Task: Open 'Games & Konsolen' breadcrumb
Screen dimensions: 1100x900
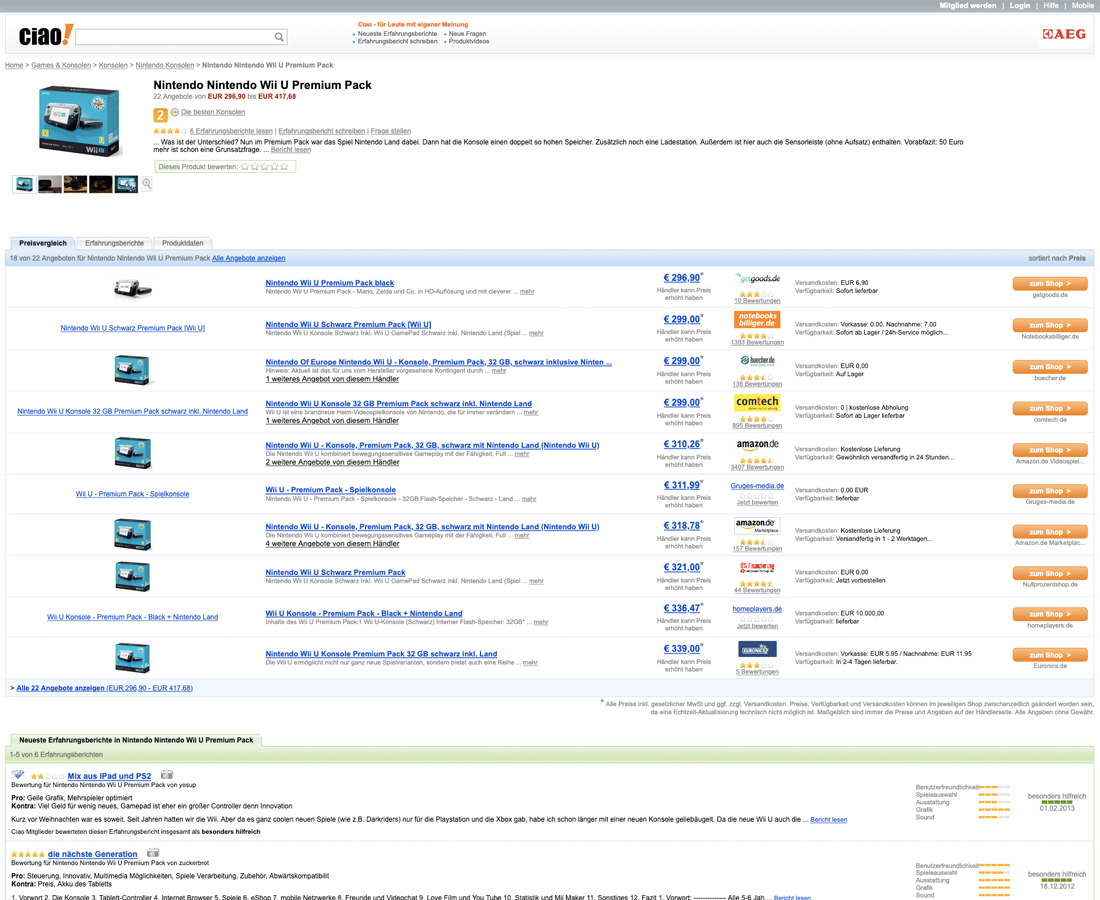Action: pos(61,65)
